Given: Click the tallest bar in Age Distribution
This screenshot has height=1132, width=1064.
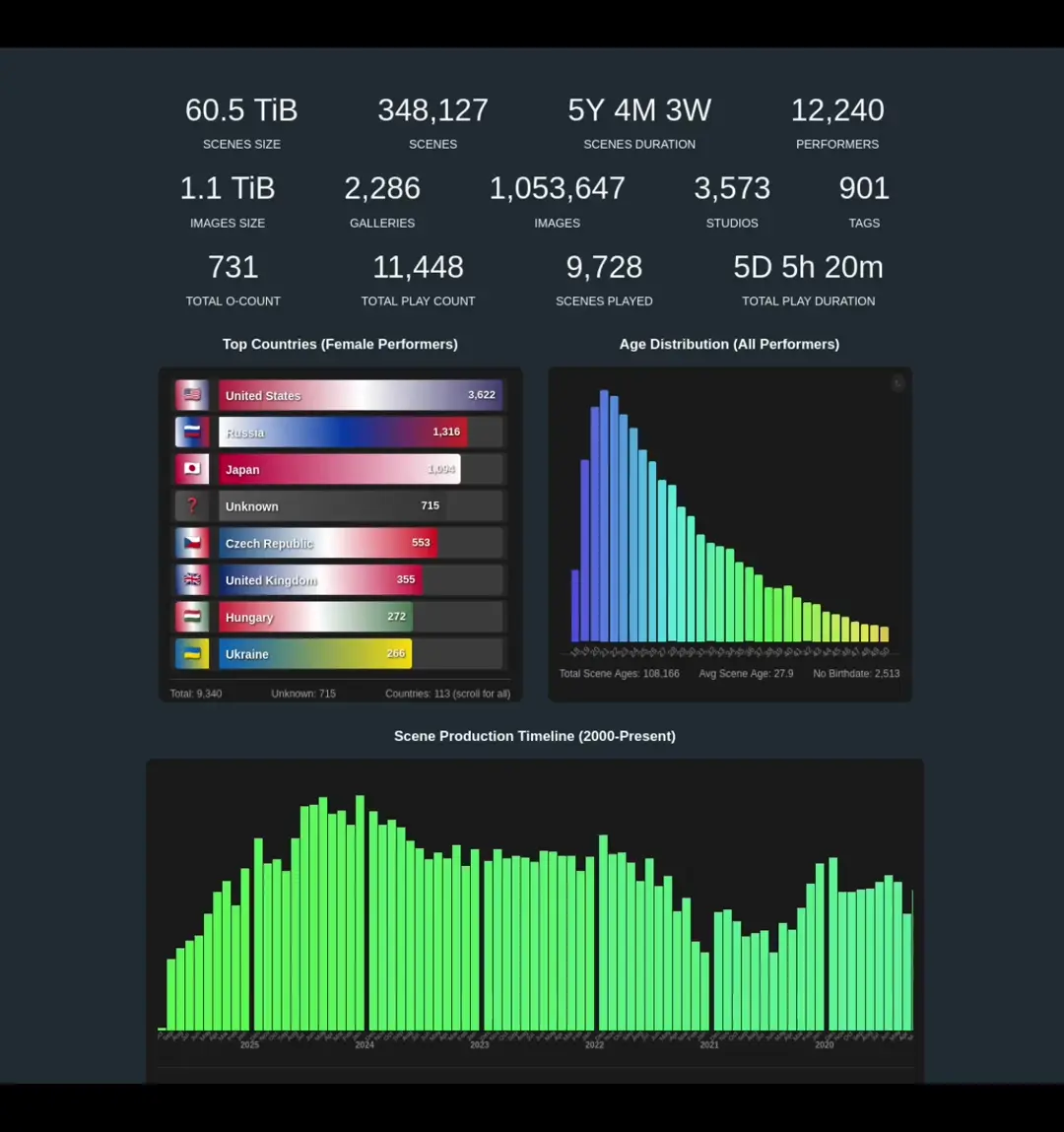Looking at the screenshot, I should coord(604,516).
